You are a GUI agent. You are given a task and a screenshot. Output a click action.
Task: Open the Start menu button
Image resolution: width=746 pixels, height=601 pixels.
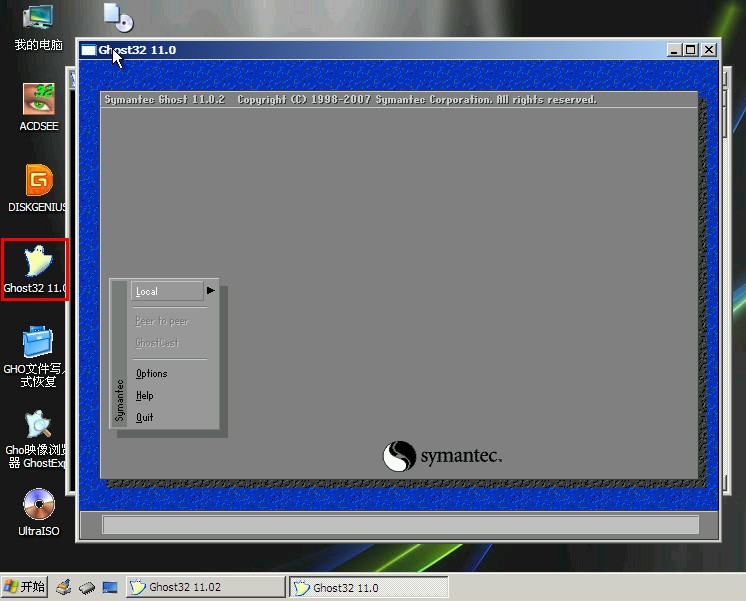[24, 586]
